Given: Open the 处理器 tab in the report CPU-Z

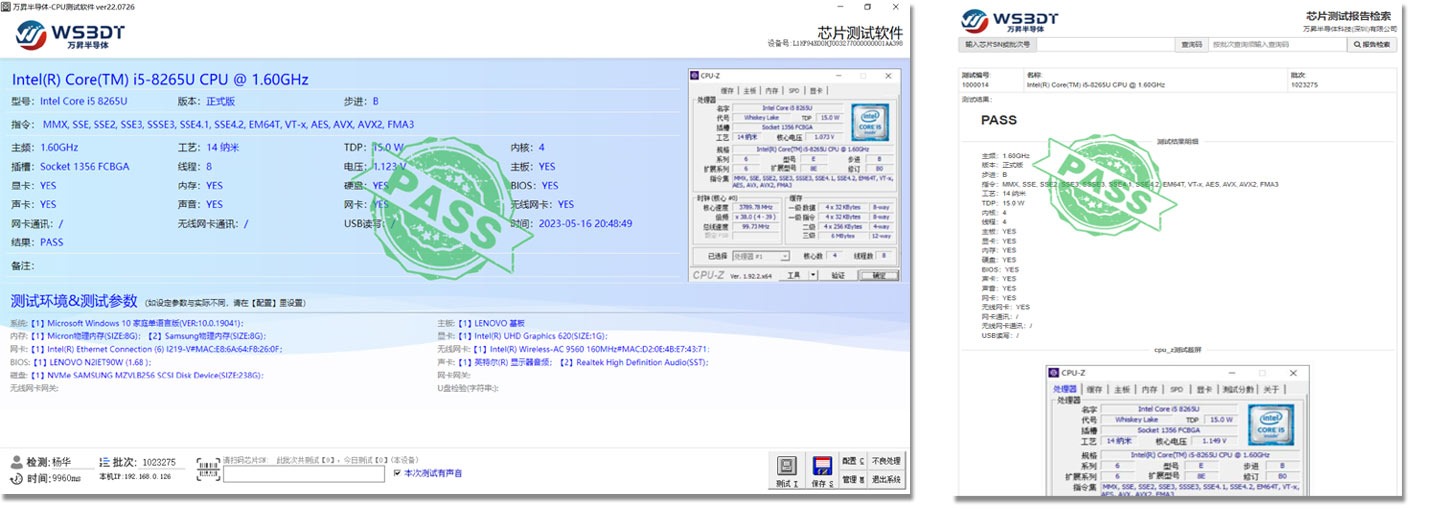Looking at the screenshot, I should click(x=1065, y=389).
